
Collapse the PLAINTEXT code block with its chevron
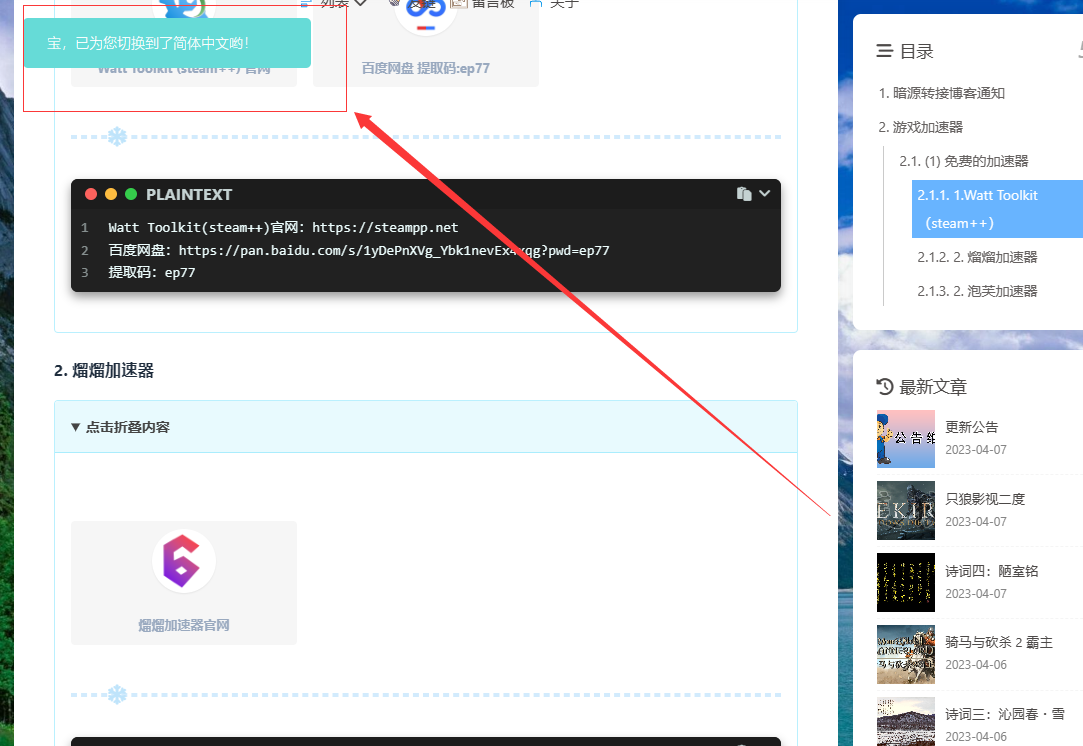[765, 193]
